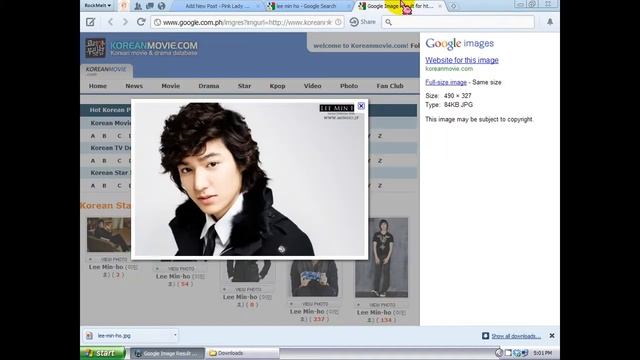This screenshot has height=360, width=640.
Task: Click koreanmovie.com green text
Action: pos(449,69)
